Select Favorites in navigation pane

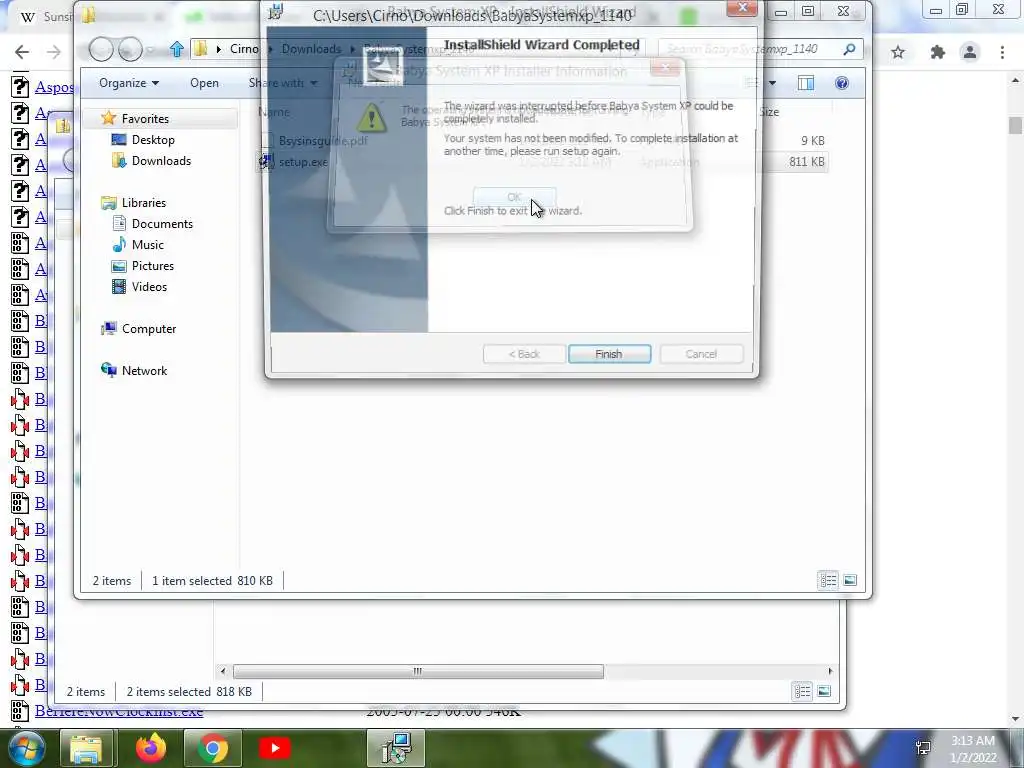click(145, 119)
